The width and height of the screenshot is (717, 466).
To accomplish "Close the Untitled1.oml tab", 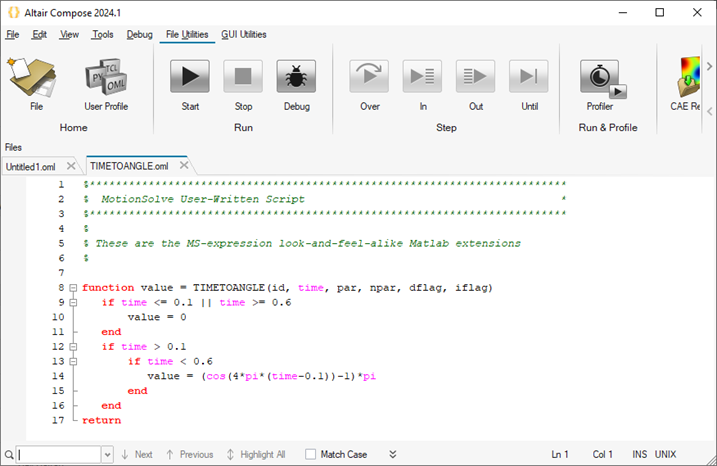I will pos(71,166).
